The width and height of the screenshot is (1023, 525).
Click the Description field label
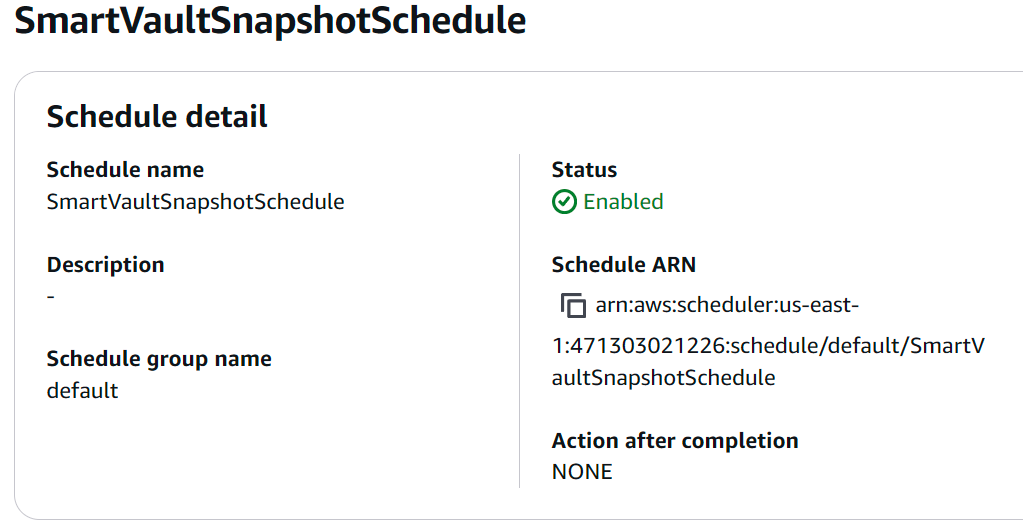click(x=105, y=265)
